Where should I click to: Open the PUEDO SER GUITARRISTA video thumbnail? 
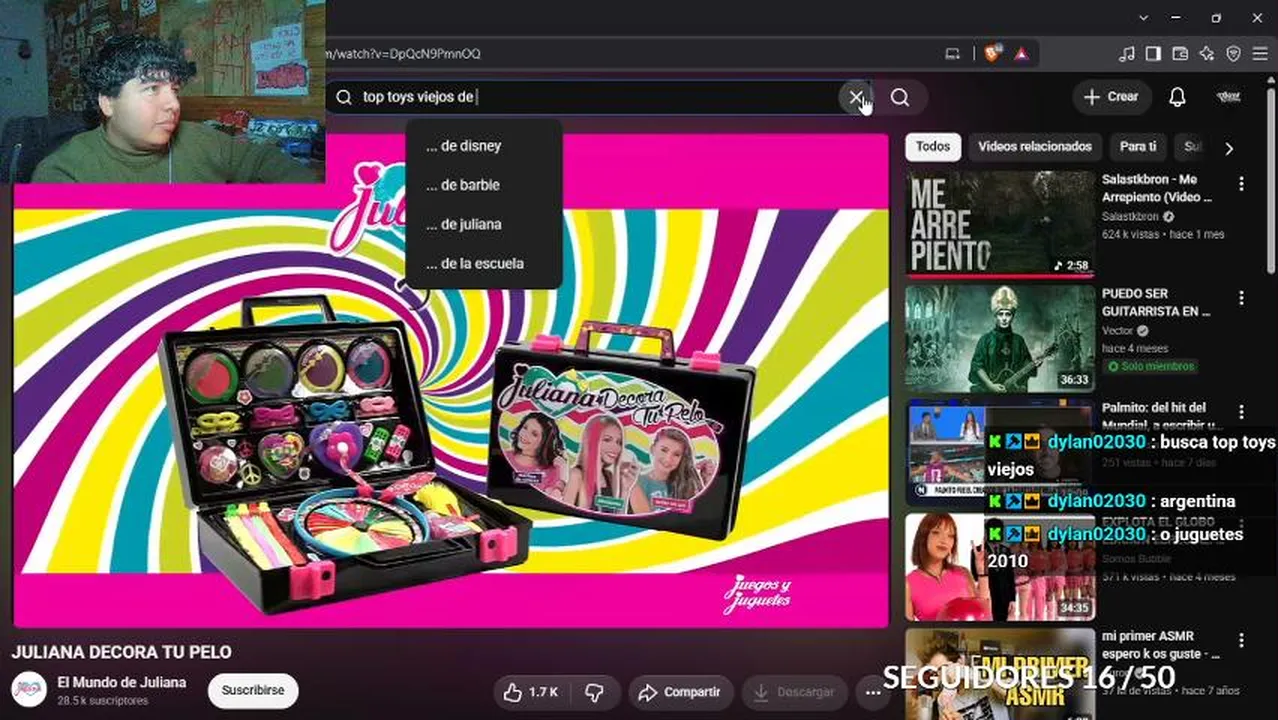coord(1000,338)
